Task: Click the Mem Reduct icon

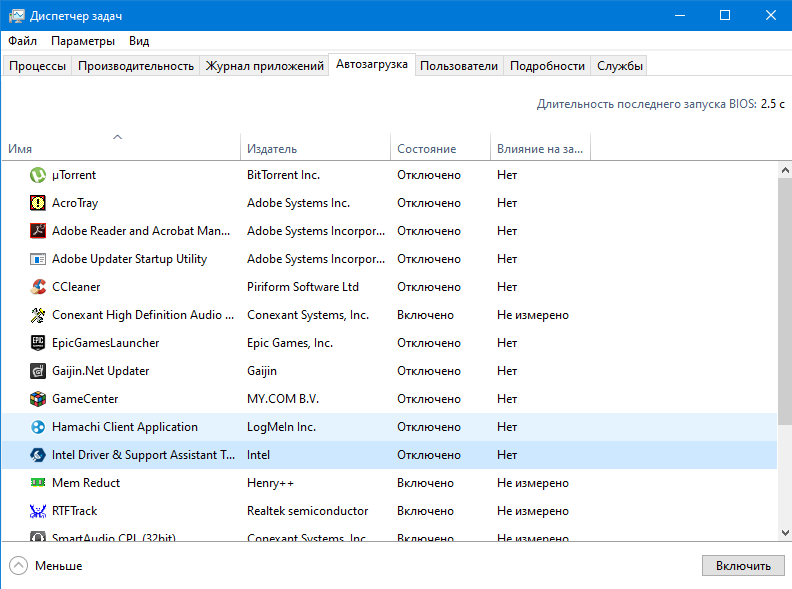Action: point(38,483)
